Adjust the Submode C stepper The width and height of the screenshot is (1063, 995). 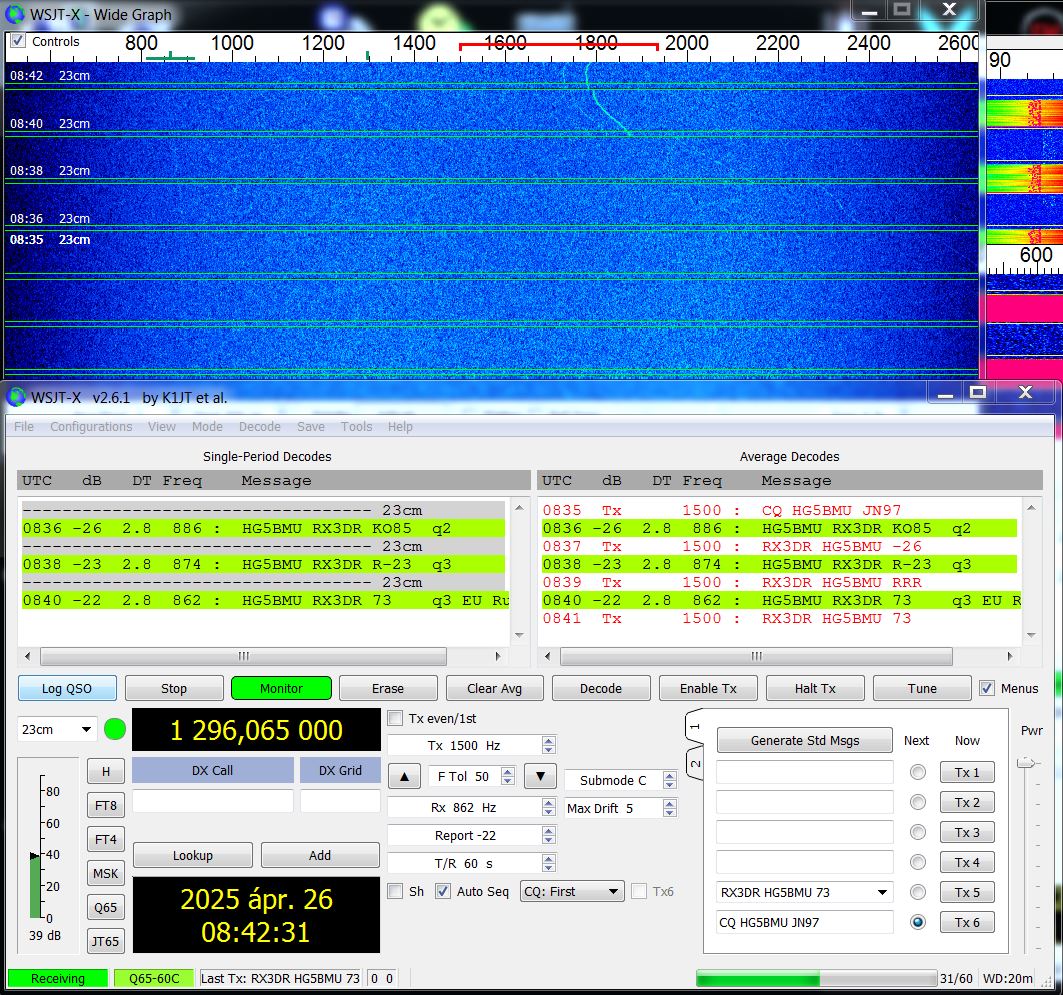[x=670, y=780]
